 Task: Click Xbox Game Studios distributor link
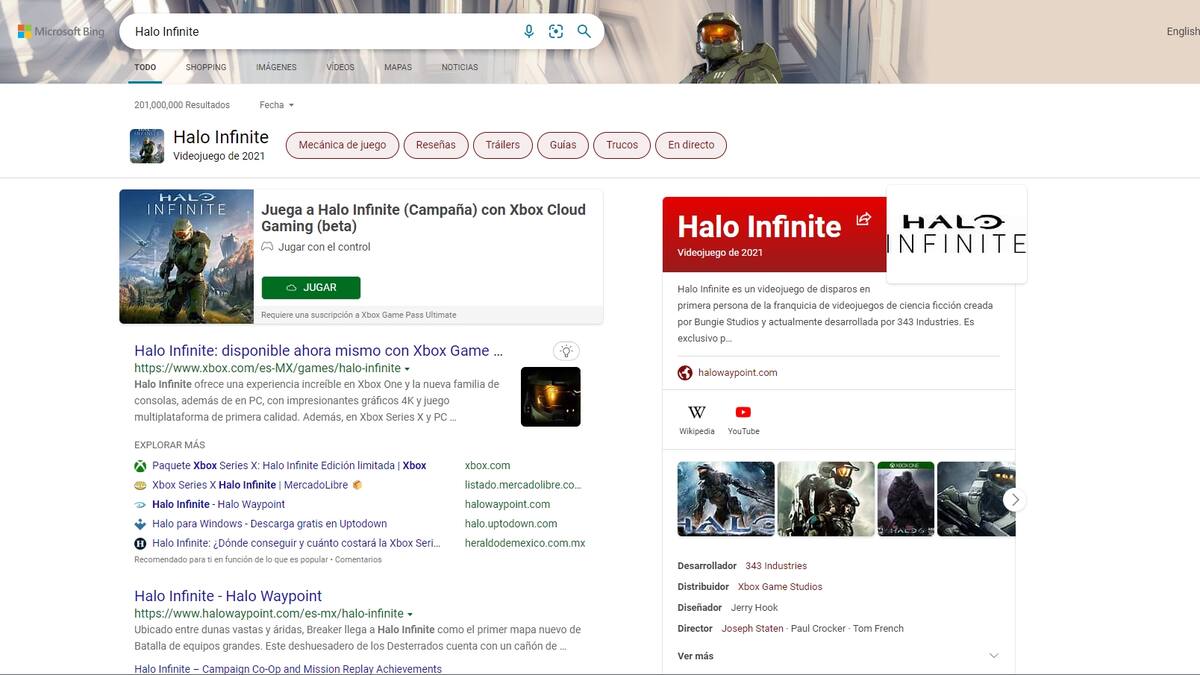pos(780,587)
